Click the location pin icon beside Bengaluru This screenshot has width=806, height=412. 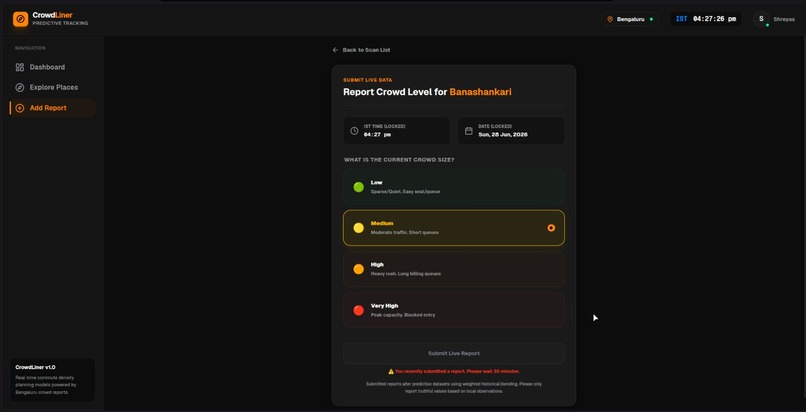(x=610, y=19)
